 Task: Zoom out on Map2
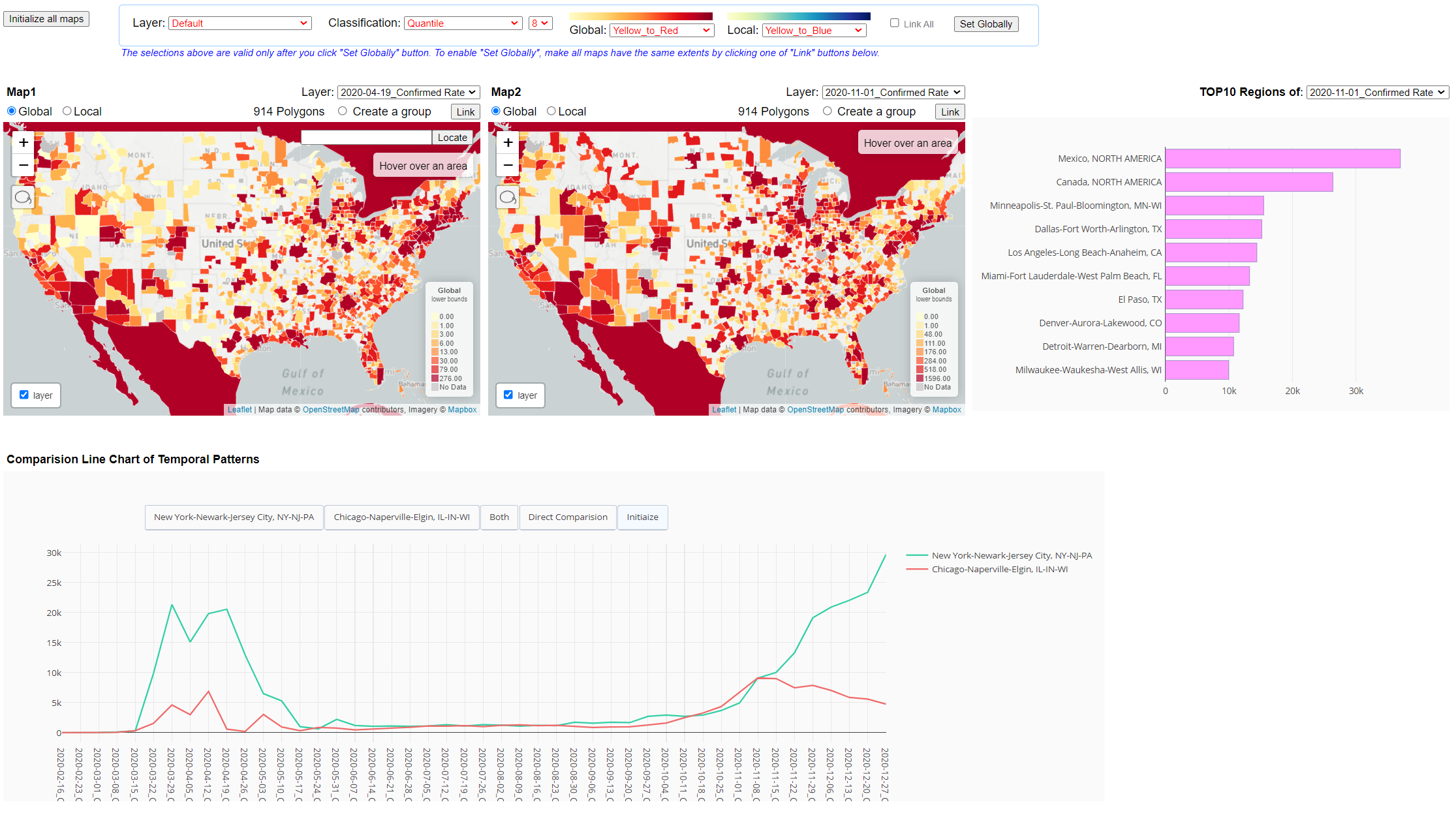tap(508, 165)
